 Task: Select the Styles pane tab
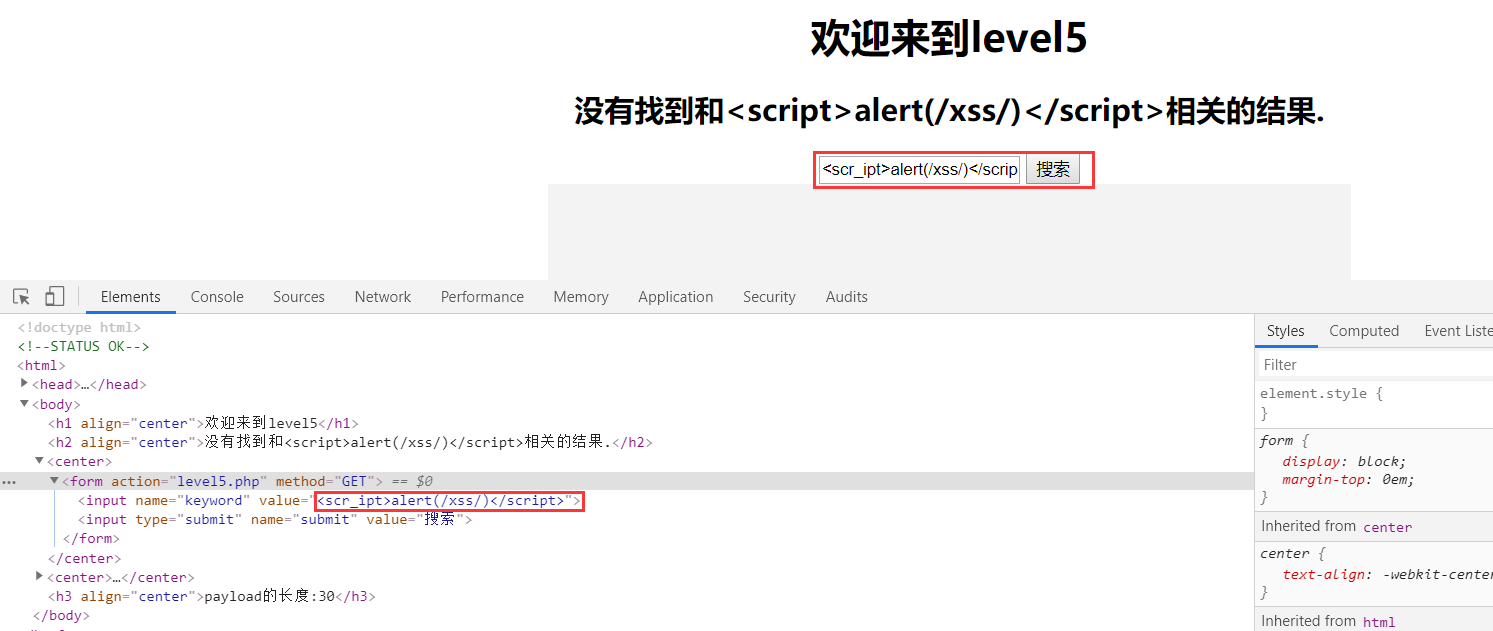coord(1286,331)
